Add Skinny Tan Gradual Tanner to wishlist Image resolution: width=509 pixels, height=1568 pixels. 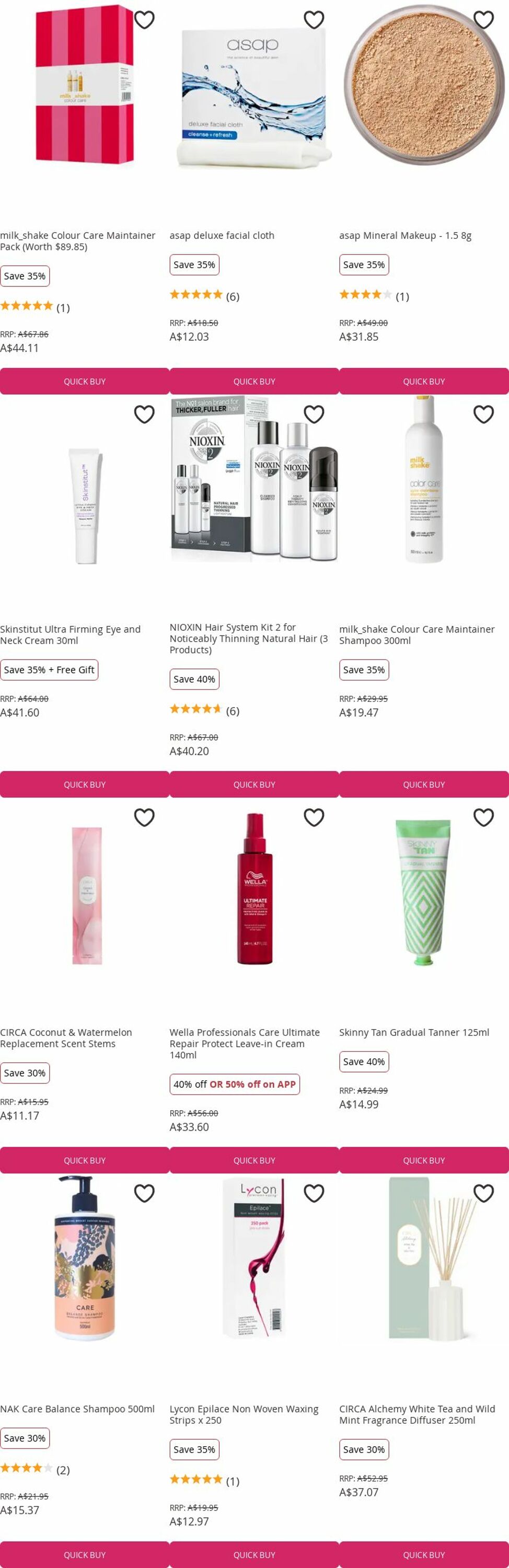pos(483,817)
